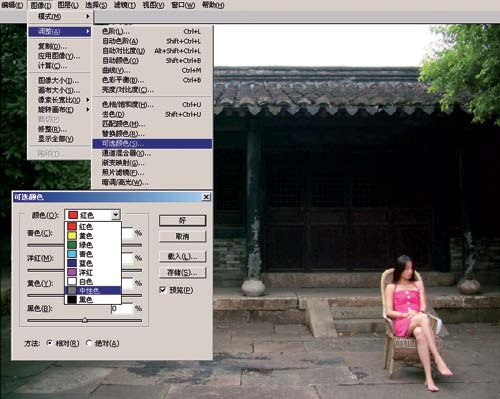Pick 红色 in the color dropdown list
The width and height of the screenshot is (500, 399).
93,227
